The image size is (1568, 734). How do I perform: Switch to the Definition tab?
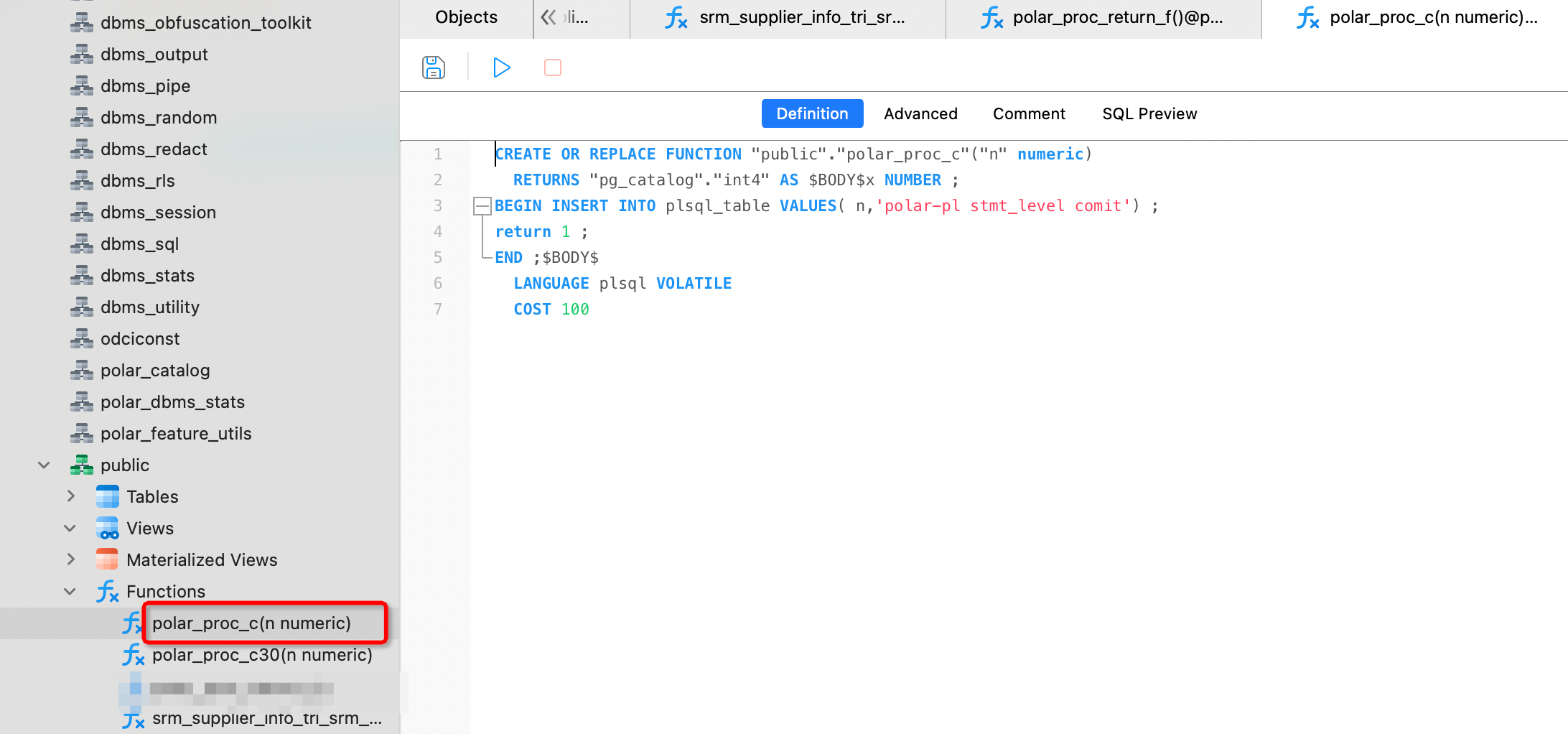813,113
